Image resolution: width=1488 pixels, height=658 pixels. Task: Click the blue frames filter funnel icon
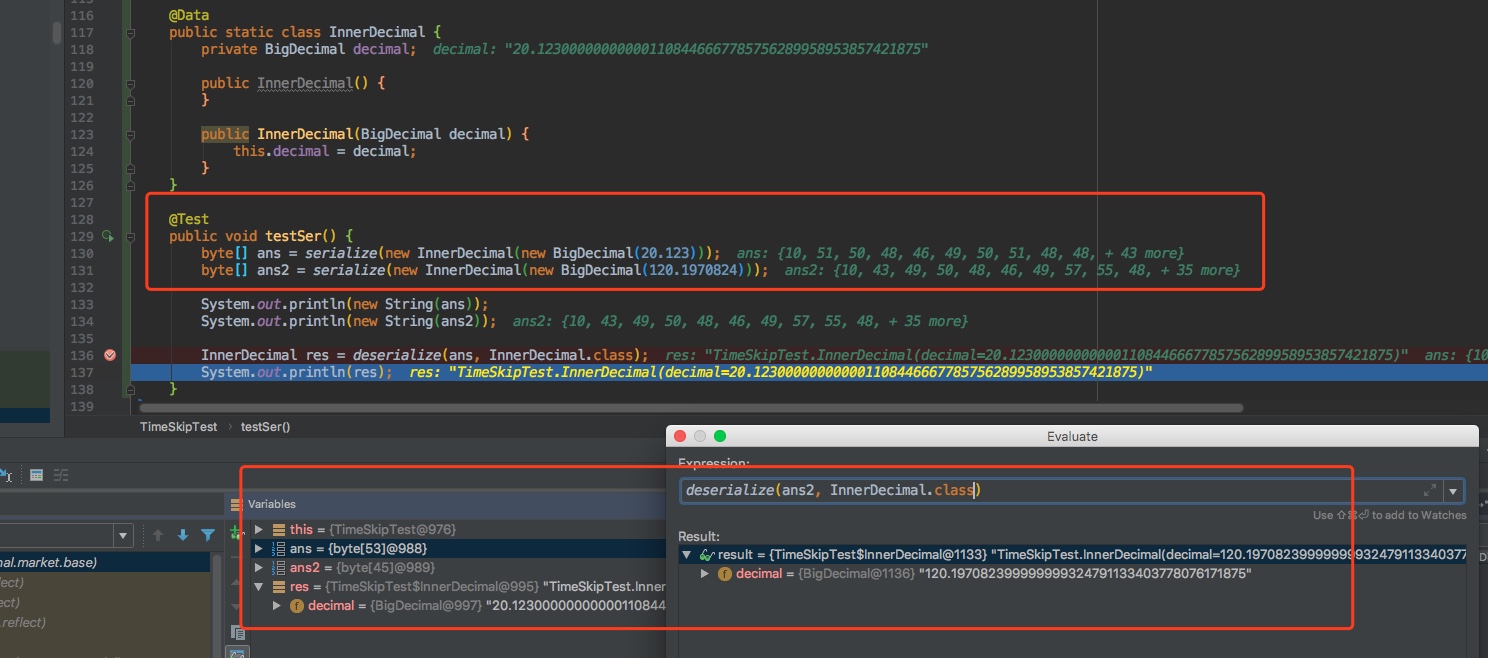[208, 535]
